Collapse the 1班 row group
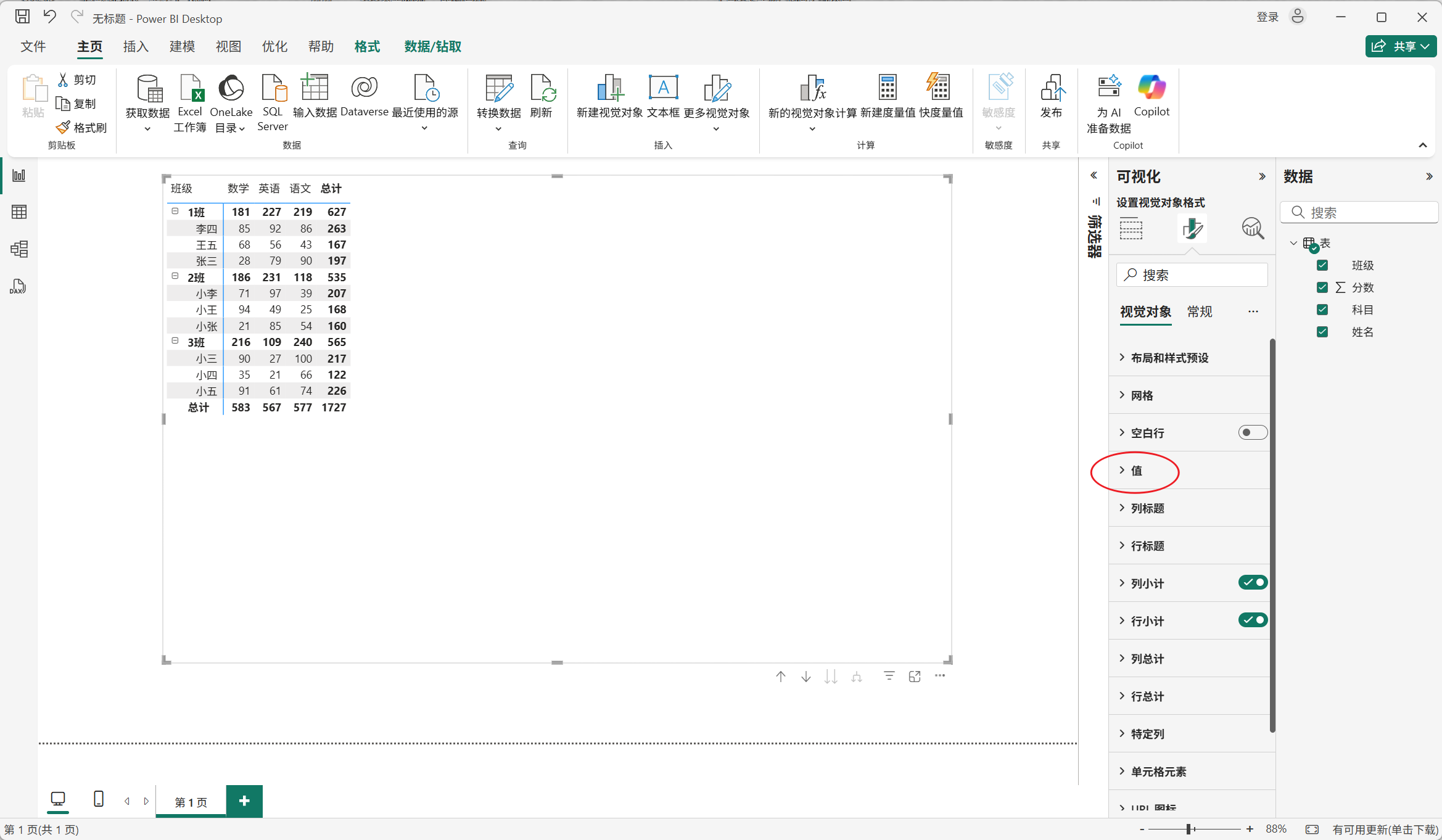Viewport: 1442px width, 840px height. pos(175,212)
